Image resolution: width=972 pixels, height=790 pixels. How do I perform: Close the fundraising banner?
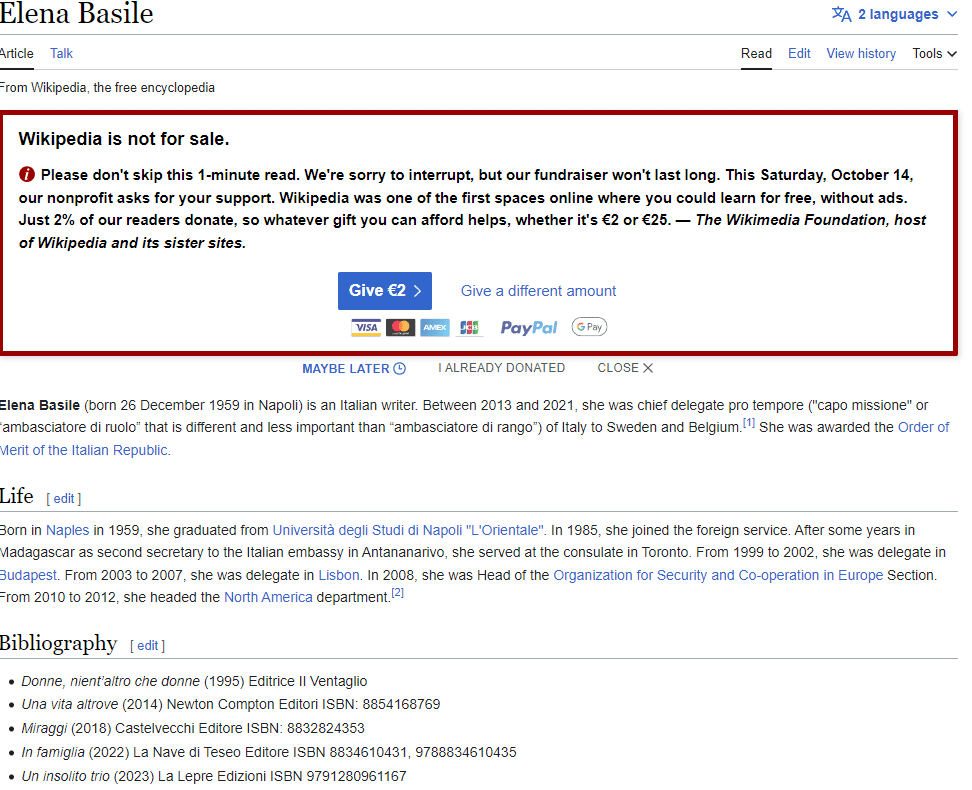click(625, 368)
